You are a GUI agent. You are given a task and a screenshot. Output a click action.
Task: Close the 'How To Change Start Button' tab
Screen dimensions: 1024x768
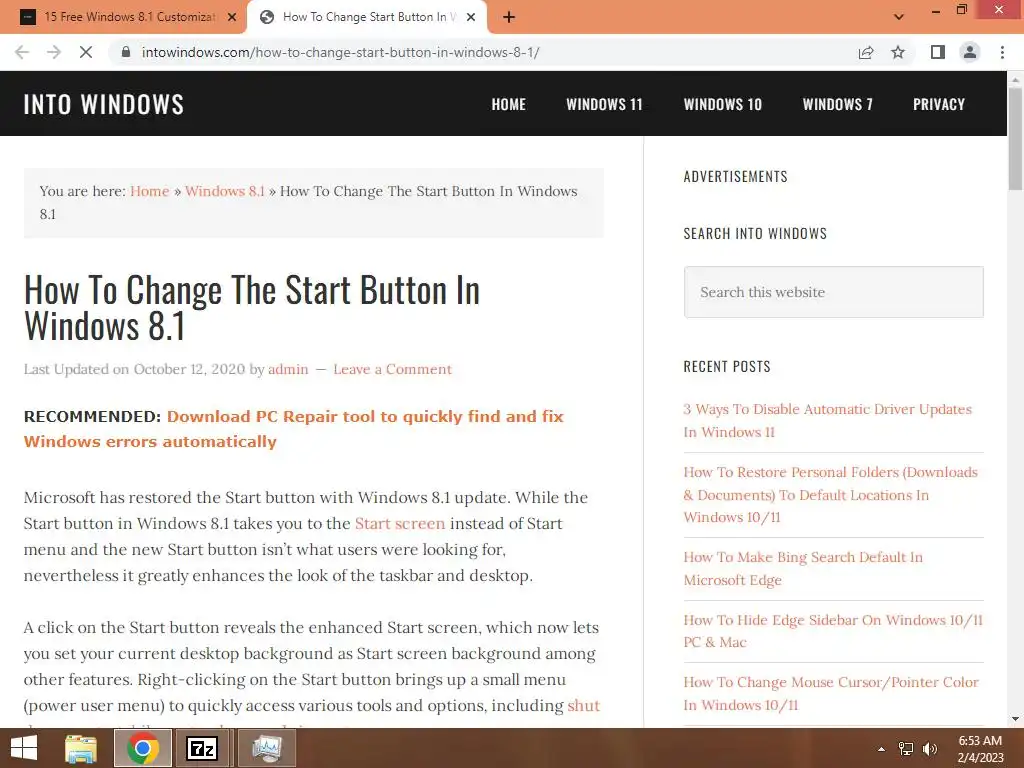pyautogui.click(x=471, y=17)
